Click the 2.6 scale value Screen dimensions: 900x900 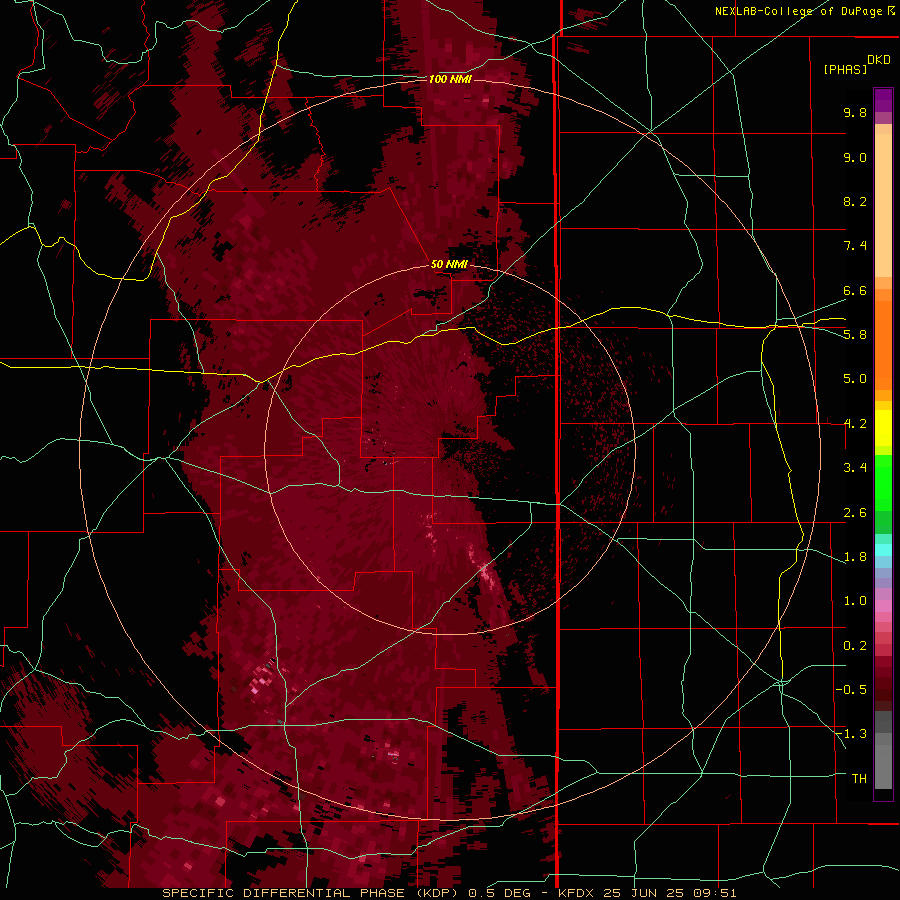pos(855,513)
